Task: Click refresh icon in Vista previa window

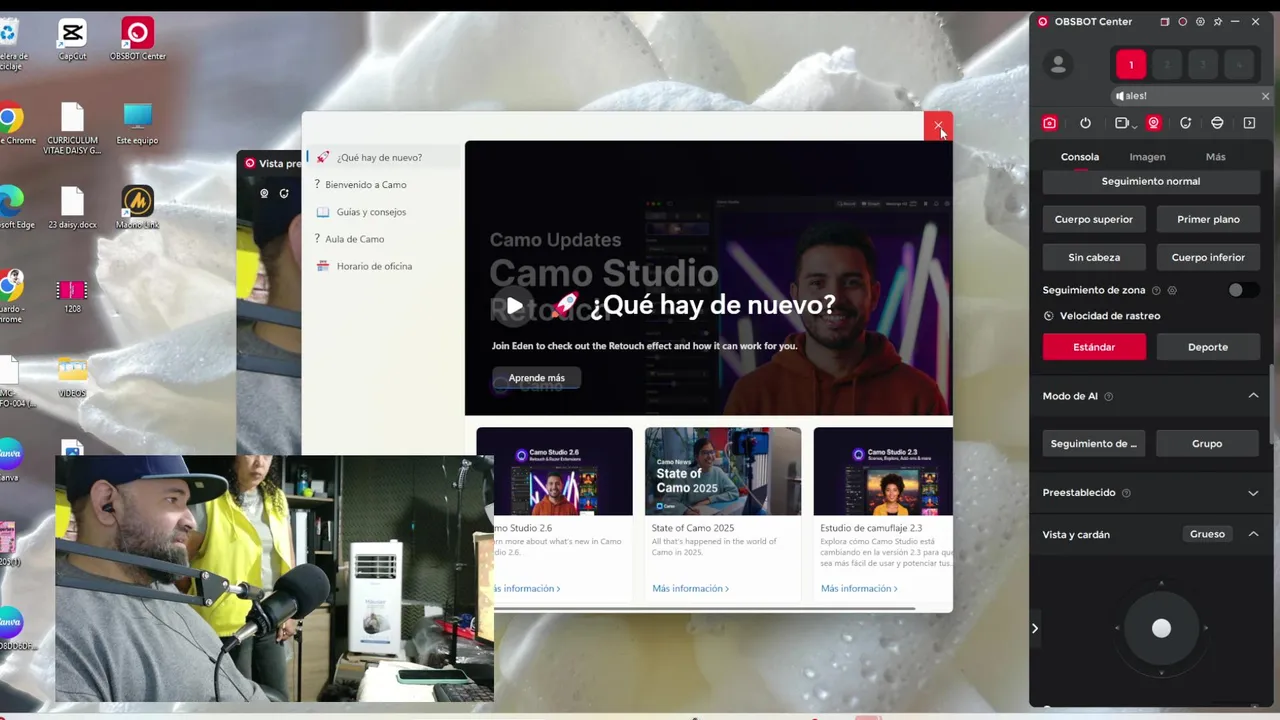Action: coord(284,193)
